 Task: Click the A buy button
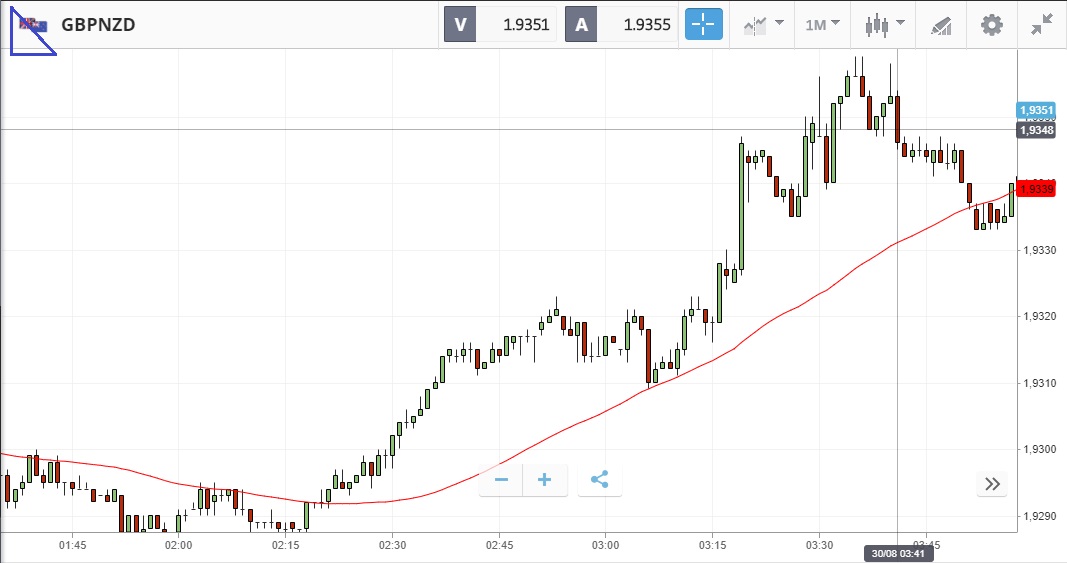pos(581,25)
